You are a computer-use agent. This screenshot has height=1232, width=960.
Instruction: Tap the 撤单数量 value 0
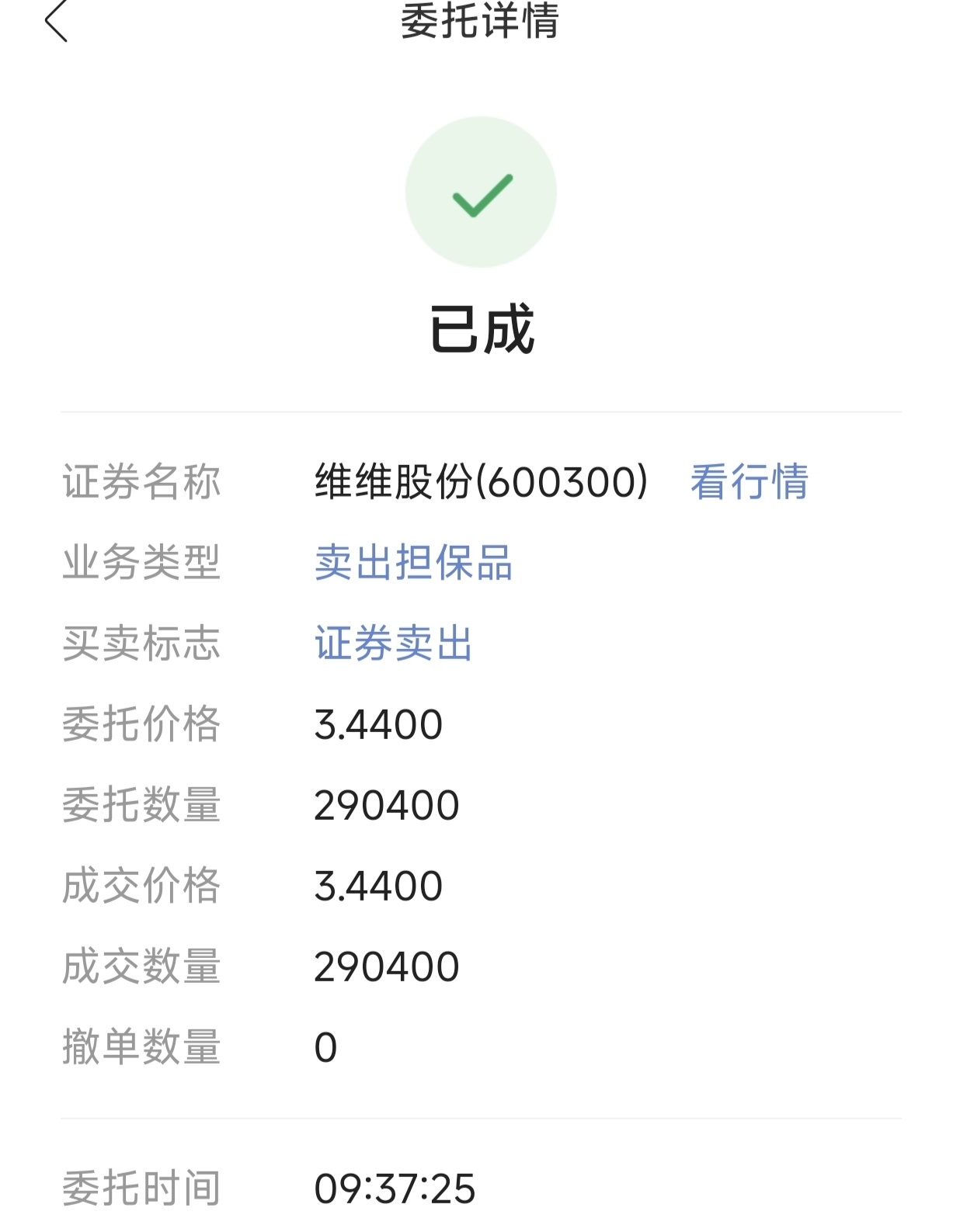pos(325,1047)
